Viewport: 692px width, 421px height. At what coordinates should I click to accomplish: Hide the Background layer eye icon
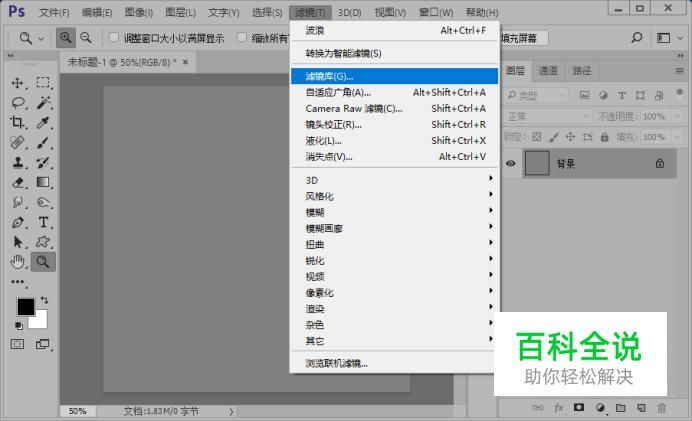pyautogui.click(x=511, y=164)
